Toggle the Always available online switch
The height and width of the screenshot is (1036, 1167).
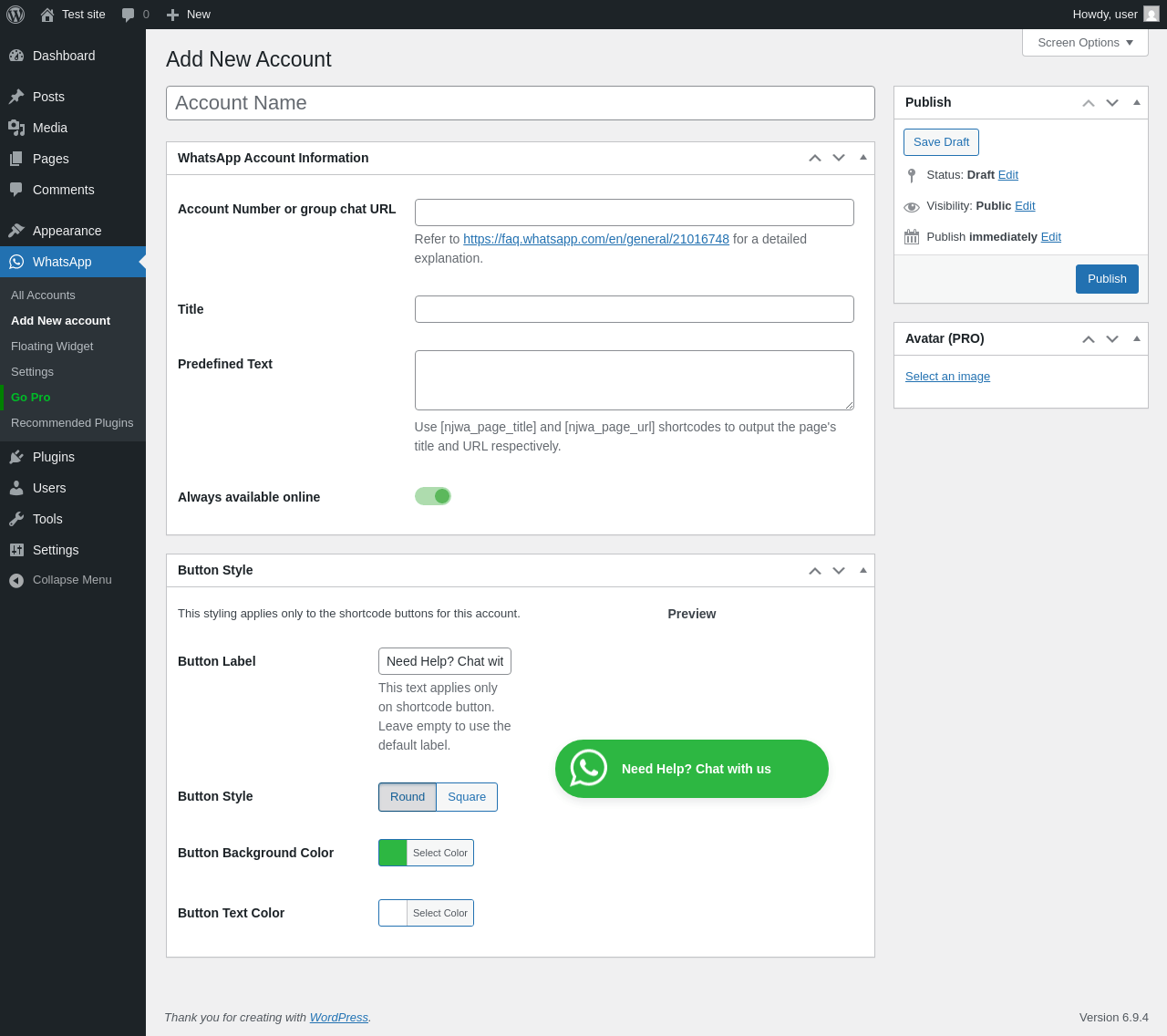(433, 496)
